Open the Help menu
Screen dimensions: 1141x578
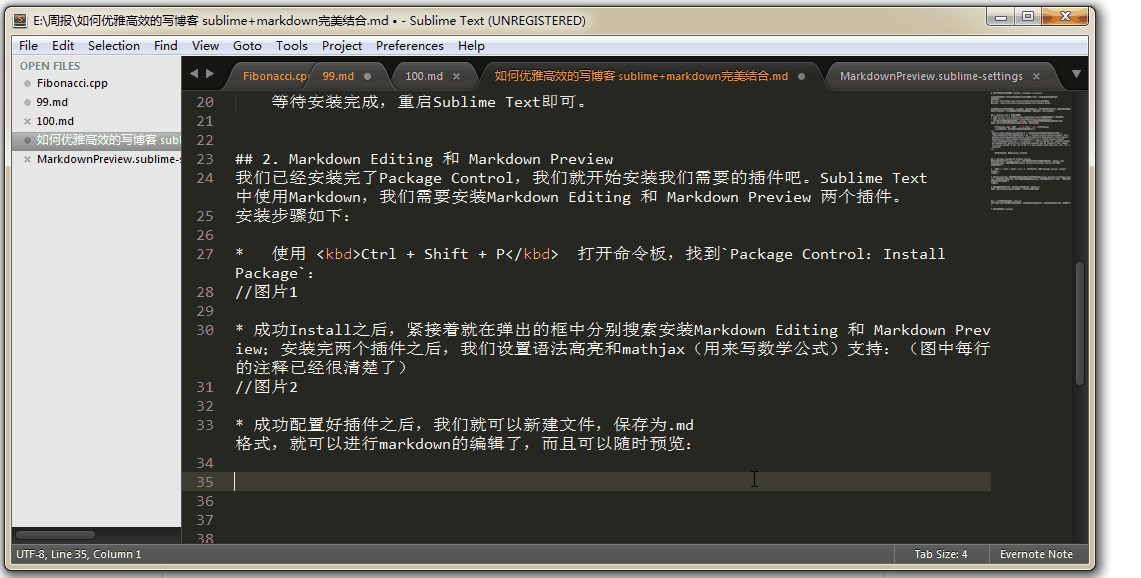(471, 45)
